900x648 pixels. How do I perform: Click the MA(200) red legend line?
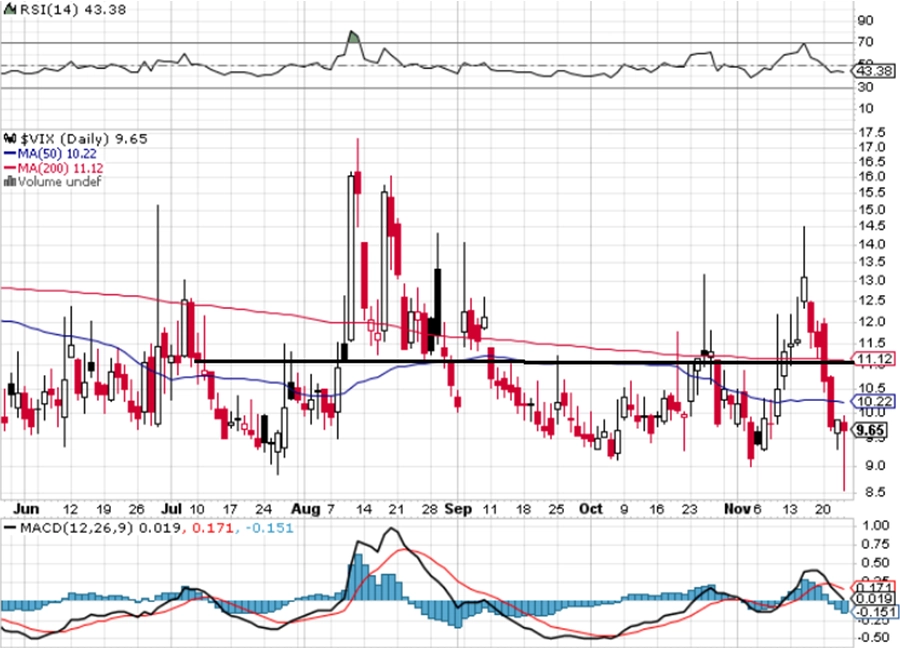10,168
